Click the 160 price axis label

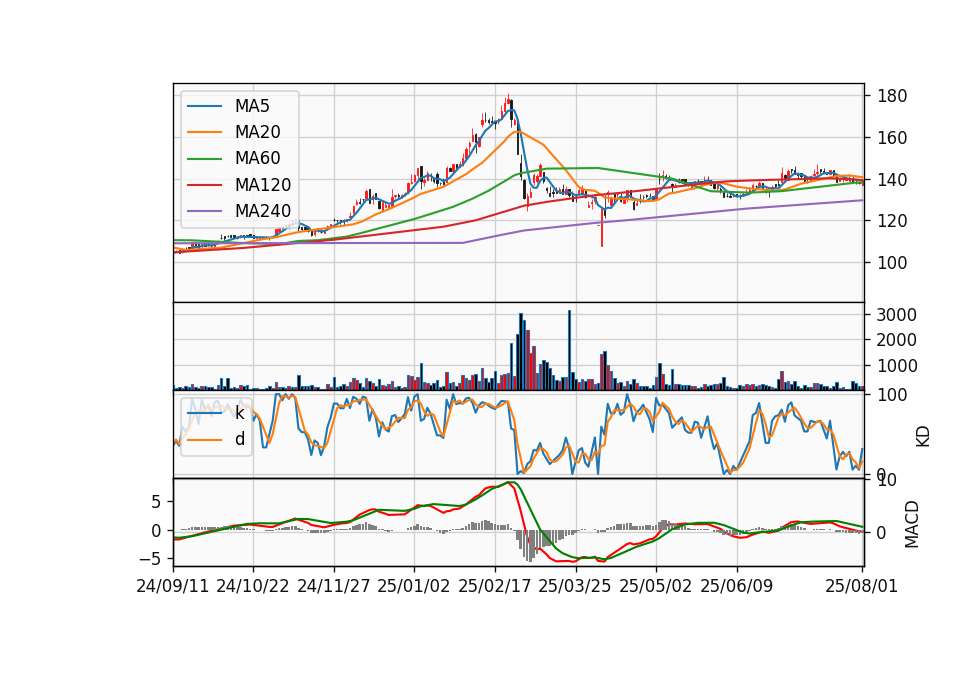pyautogui.click(x=892, y=138)
